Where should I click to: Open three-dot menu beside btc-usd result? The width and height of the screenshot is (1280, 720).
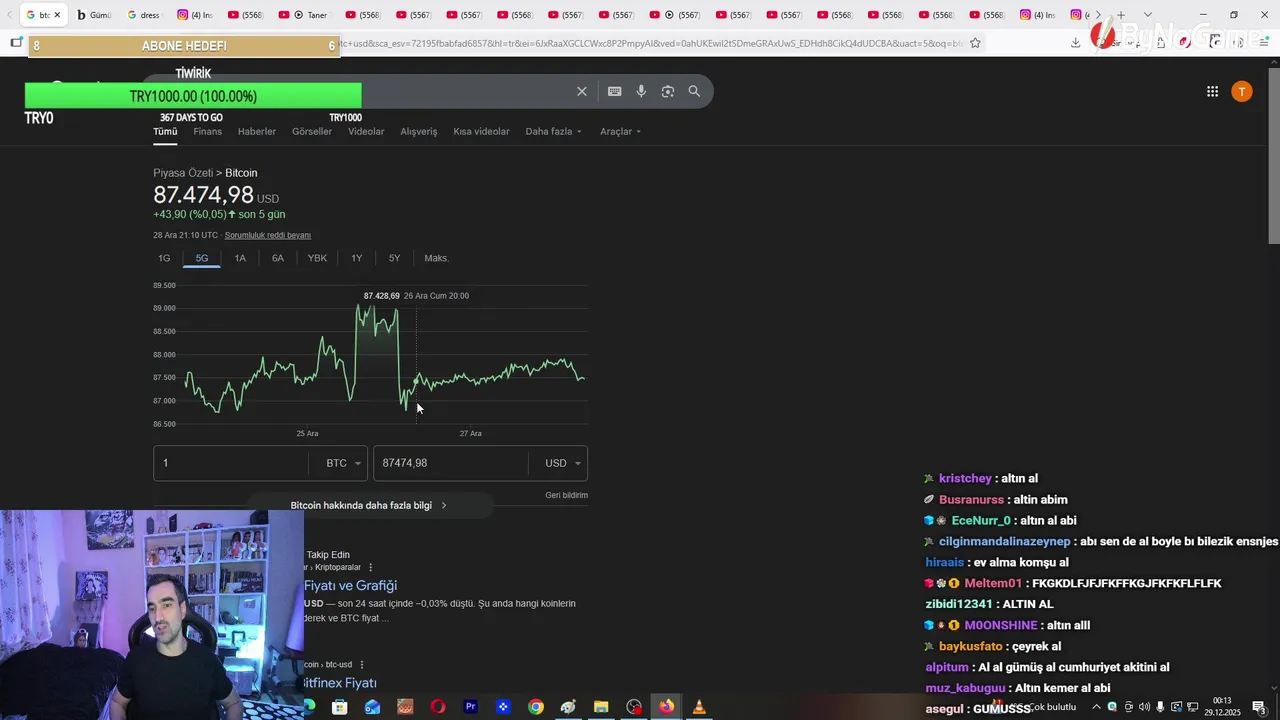pyautogui.click(x=361, y=664)
